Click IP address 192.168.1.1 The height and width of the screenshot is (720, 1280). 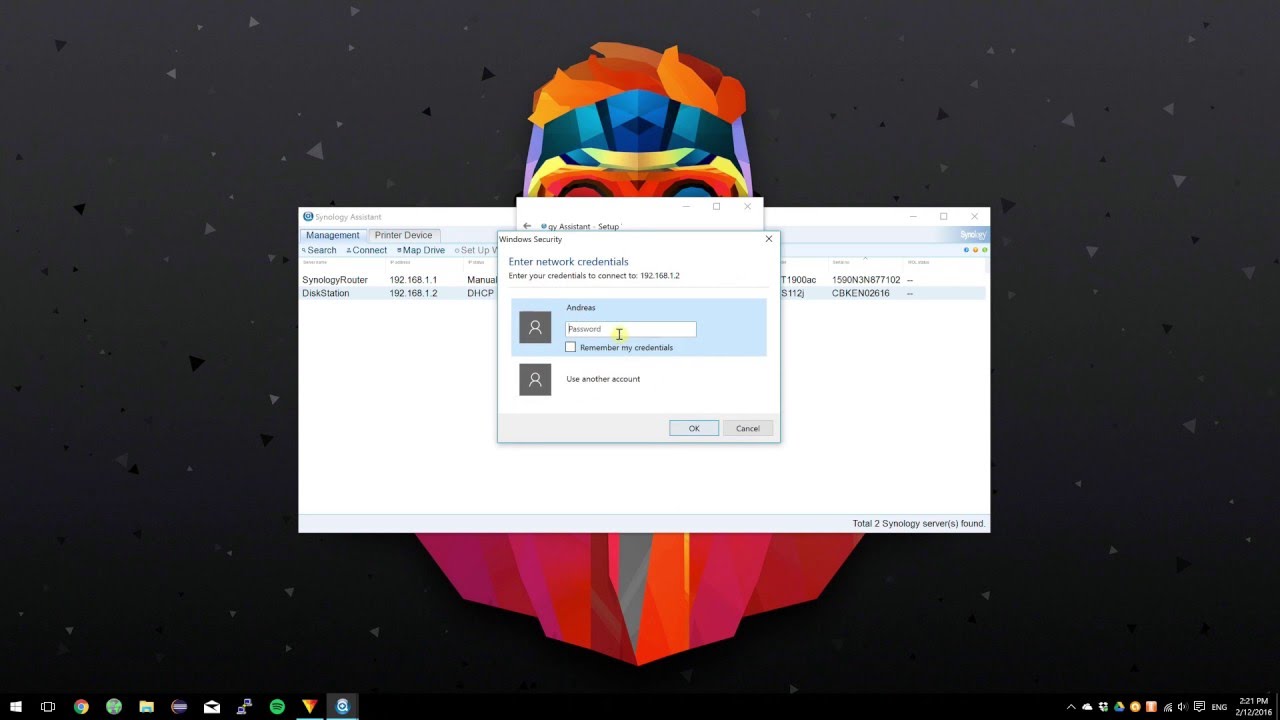click(413, 280)
